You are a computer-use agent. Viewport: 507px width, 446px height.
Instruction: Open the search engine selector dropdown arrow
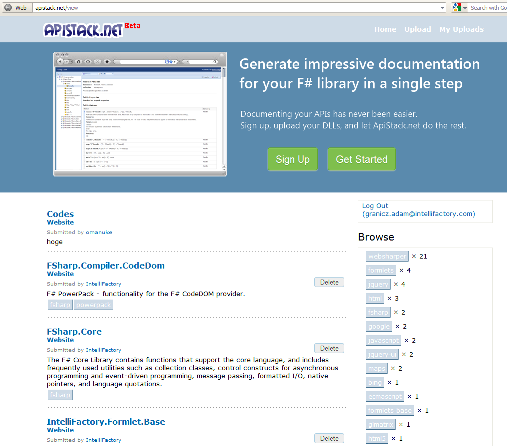click(465, 8)
